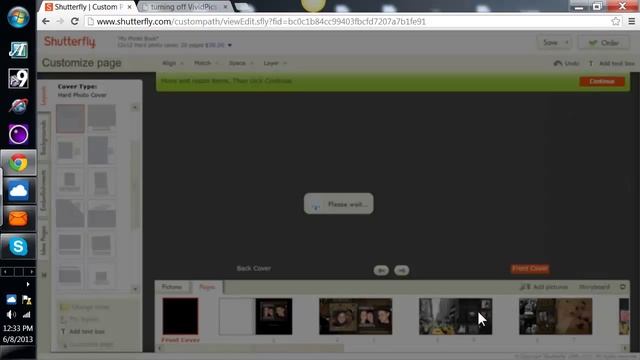Screen dimensions: 640x360
Task: Open the Match dropdown menu
Action: (x=206, y=63)
